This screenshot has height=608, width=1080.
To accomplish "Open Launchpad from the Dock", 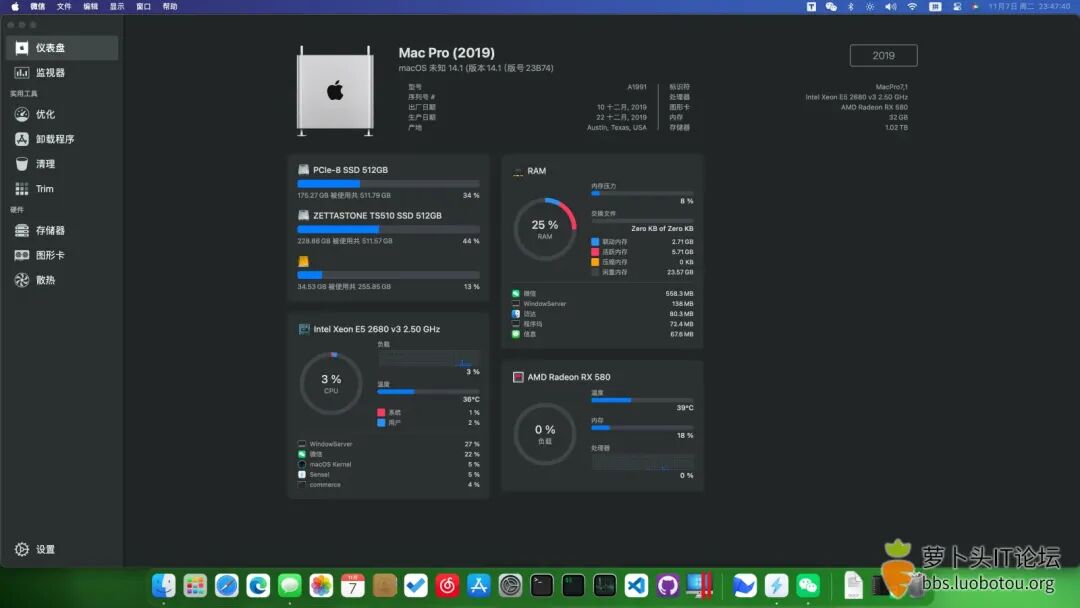I will pyautogui.click(x=195, y=586).
